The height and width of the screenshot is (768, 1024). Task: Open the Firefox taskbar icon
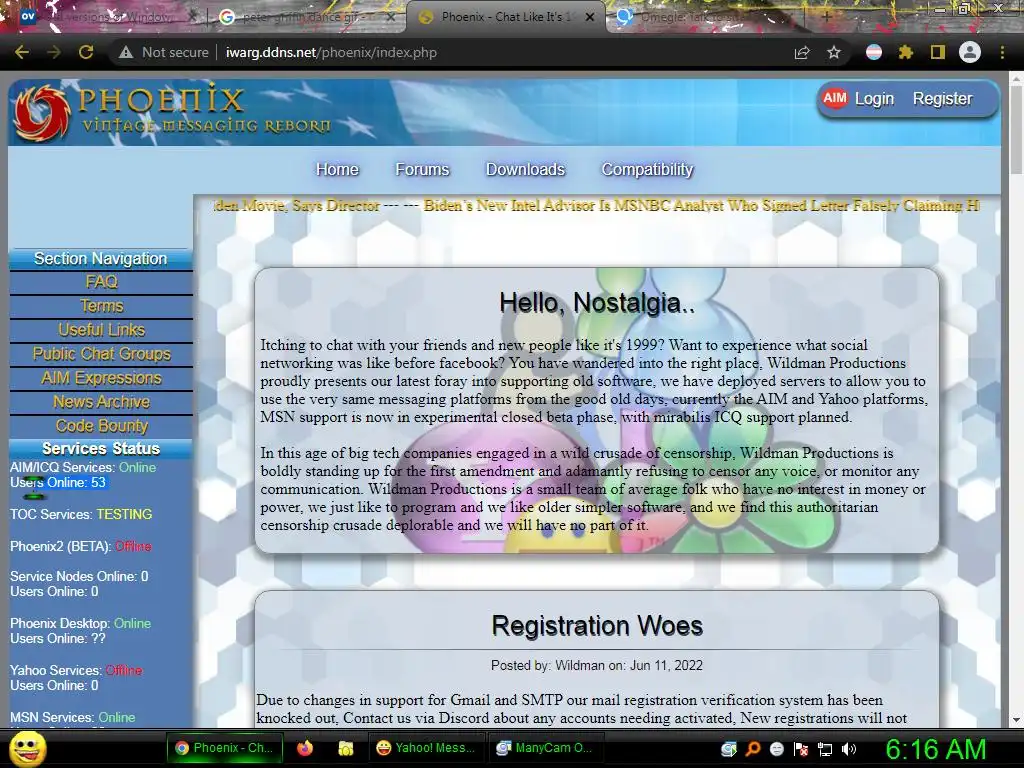point(305,748)
